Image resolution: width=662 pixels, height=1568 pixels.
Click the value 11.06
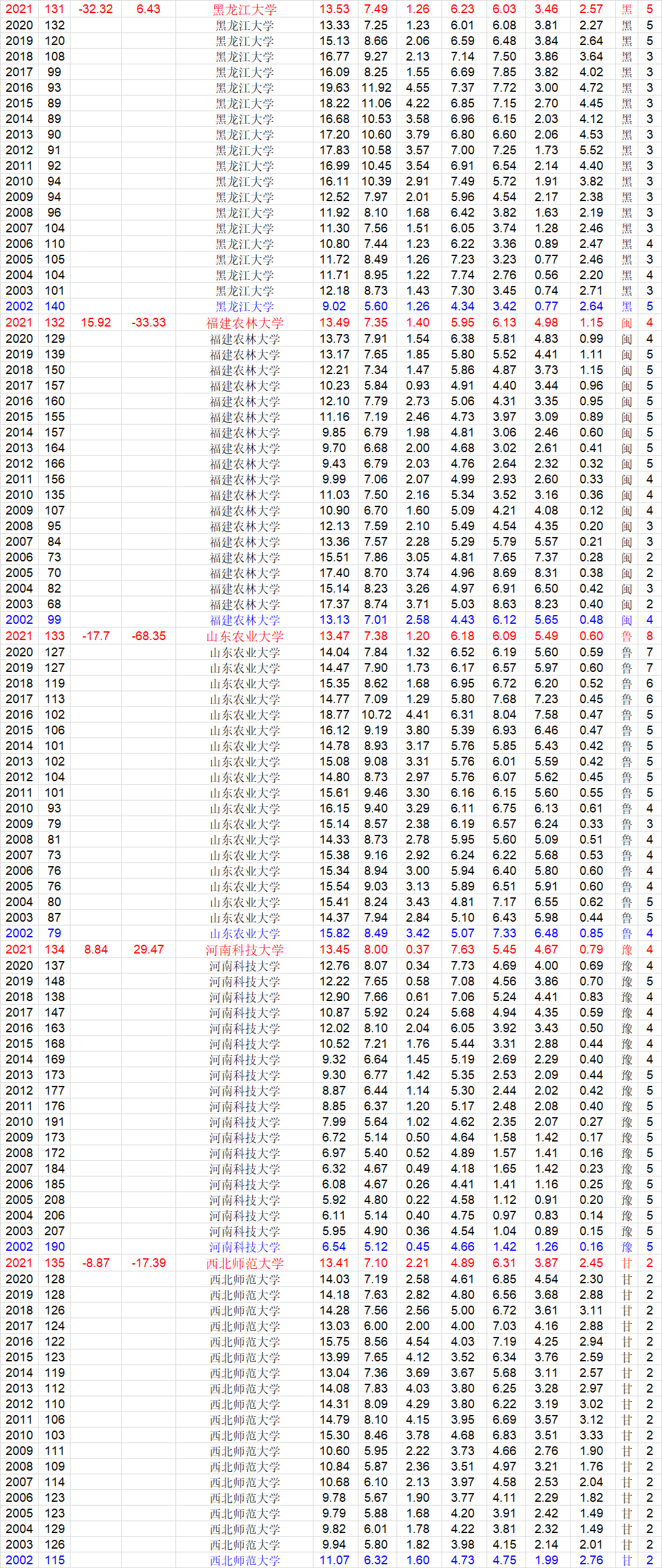tap(376, 103)
